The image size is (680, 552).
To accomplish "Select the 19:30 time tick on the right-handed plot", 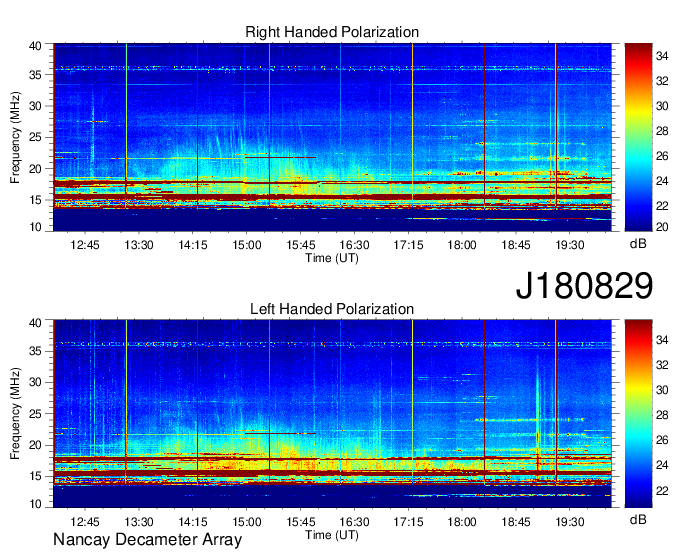I will coord(570,245).
